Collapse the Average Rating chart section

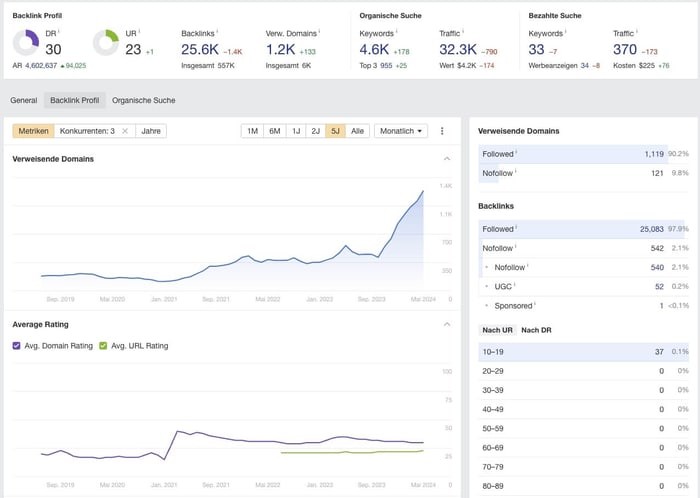446,324
